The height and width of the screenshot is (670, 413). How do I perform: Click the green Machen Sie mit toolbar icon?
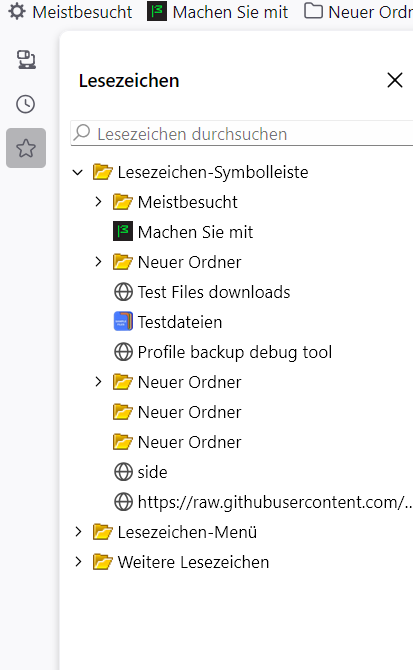click(157, 12)
